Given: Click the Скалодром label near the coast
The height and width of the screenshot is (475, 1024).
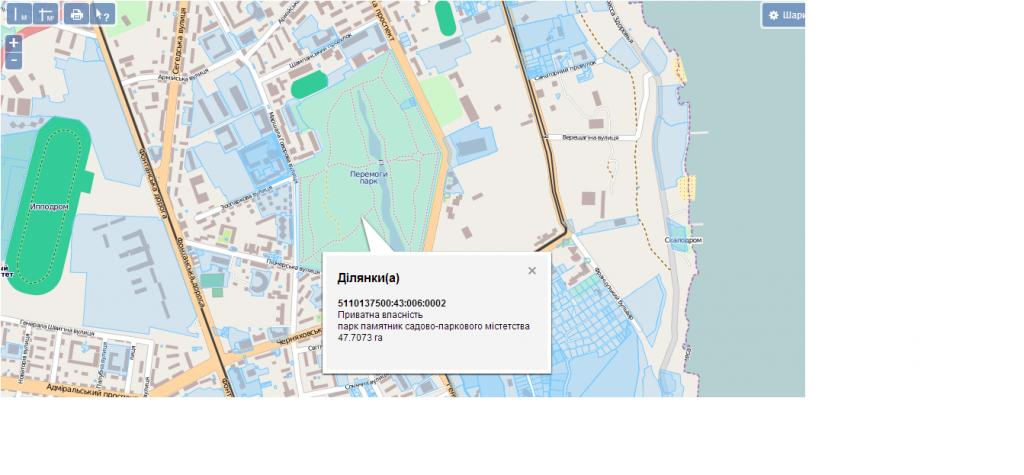Looking at the screenshot, I should click(683, 241).
